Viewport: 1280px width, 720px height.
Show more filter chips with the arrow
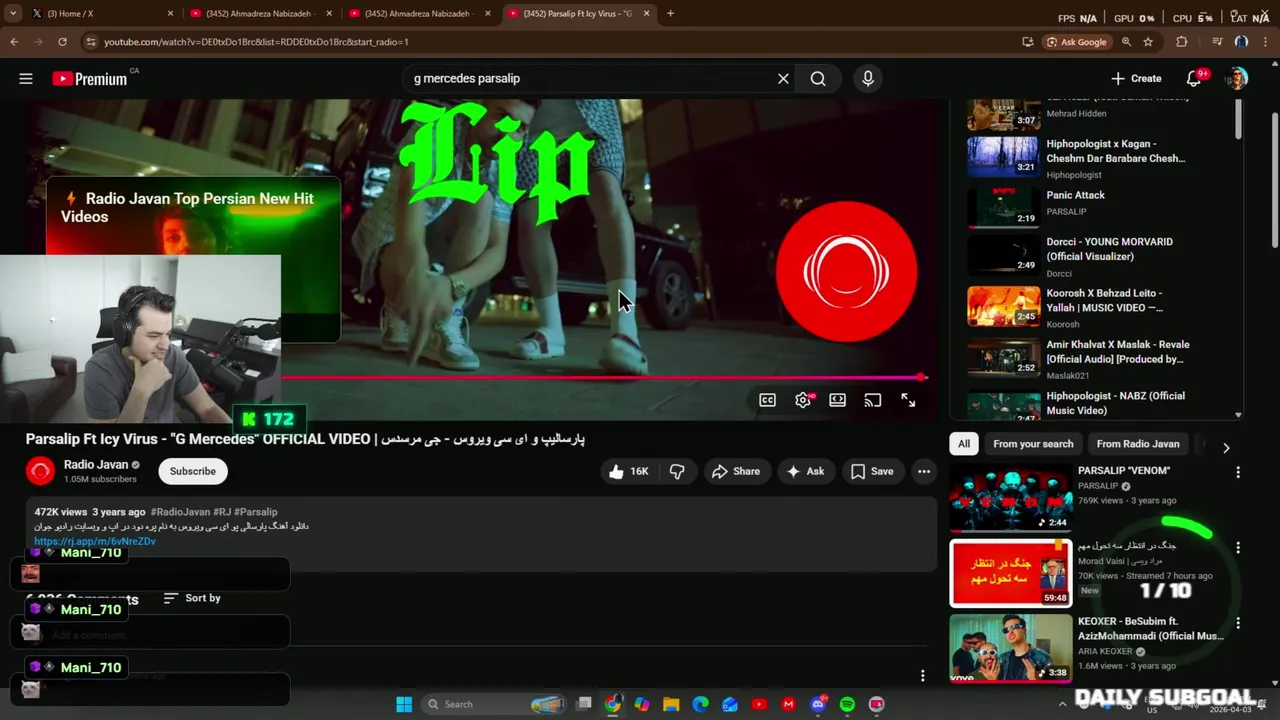tap(1226, 448)
